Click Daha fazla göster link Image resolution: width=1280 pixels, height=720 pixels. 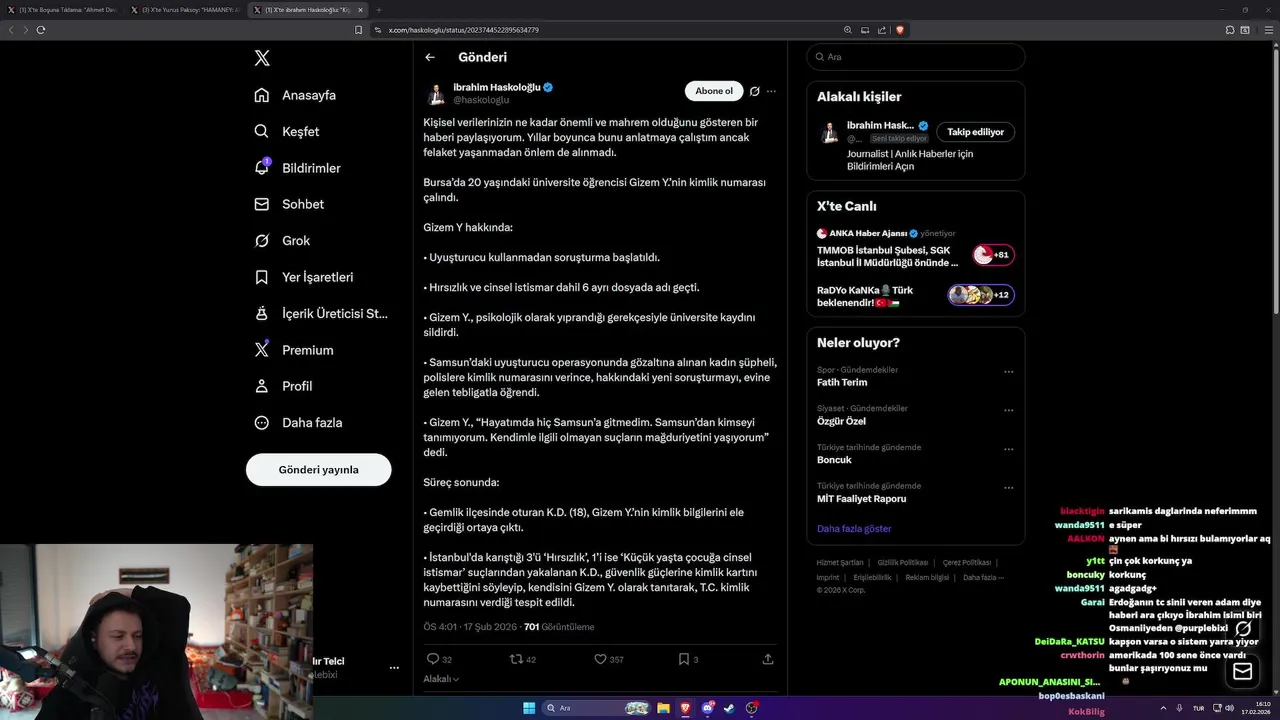(854, 528)
